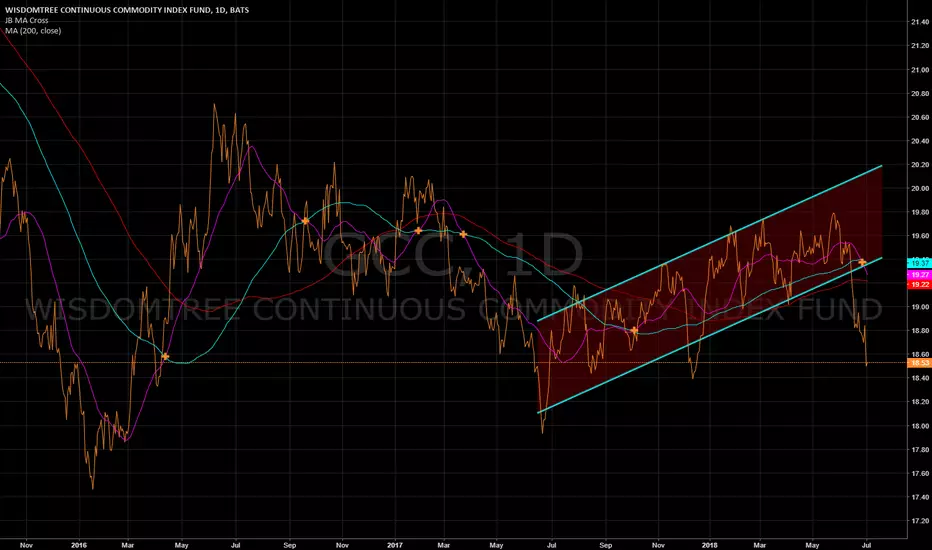932x550 pixels.
Task: Select the MA (200, close) indicator label
Action: (x=33, y=30)
